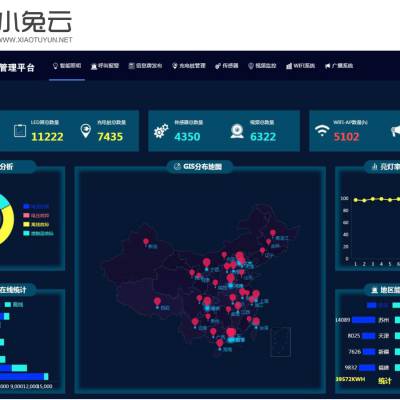Viewport: 400px width, 400px height.
Task: Select the Tibet pin on the map
Action: pyautogui.click(x=157, y=302)
